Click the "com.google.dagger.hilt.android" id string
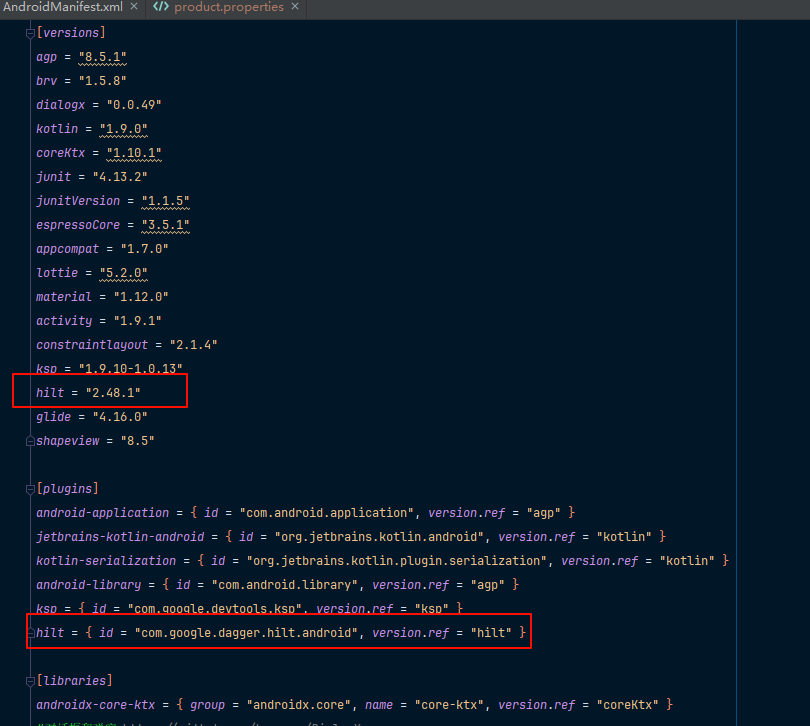 pyautogui.click(x=246, y=633)
